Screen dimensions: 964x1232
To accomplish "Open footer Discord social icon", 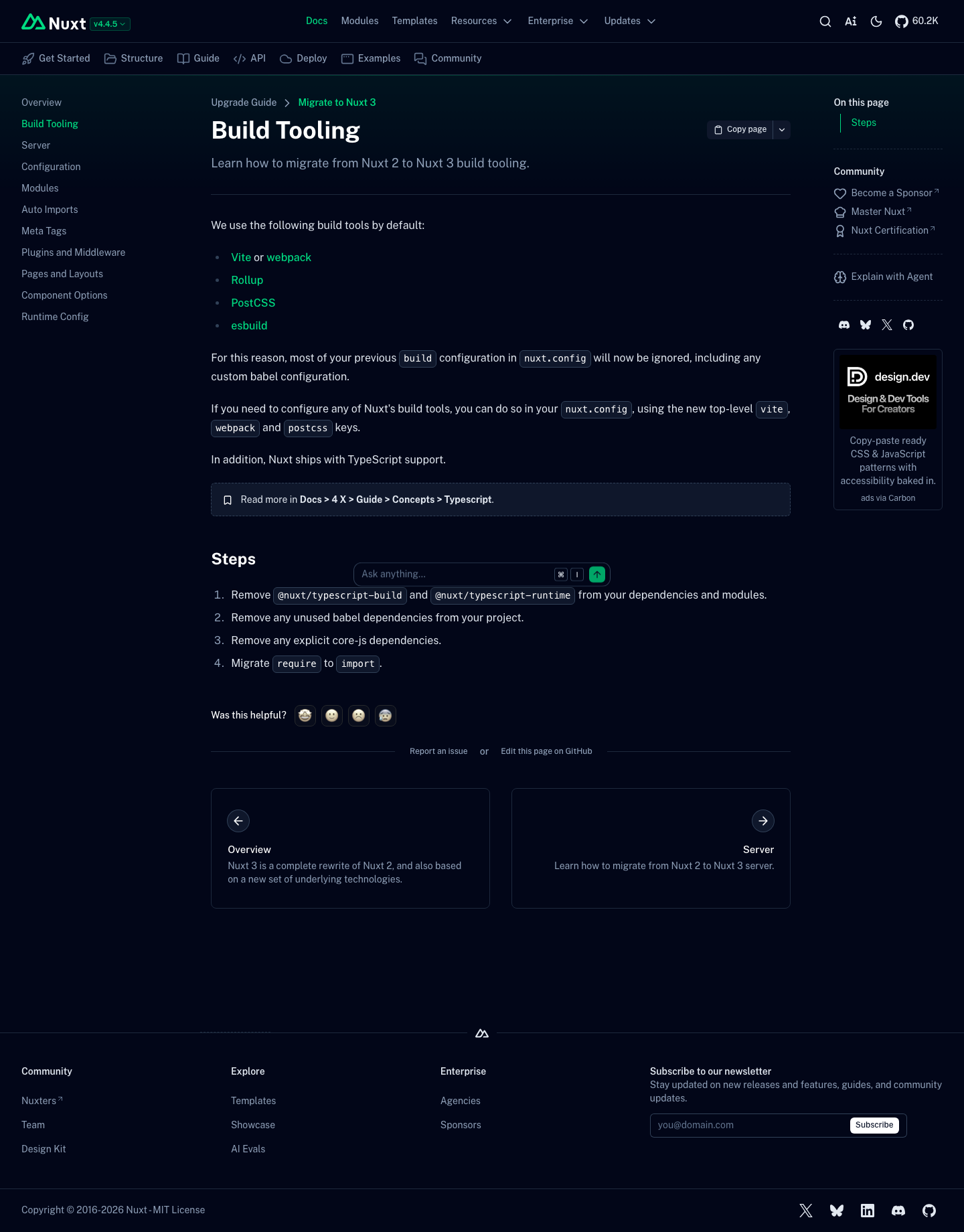I will 898,1211.
